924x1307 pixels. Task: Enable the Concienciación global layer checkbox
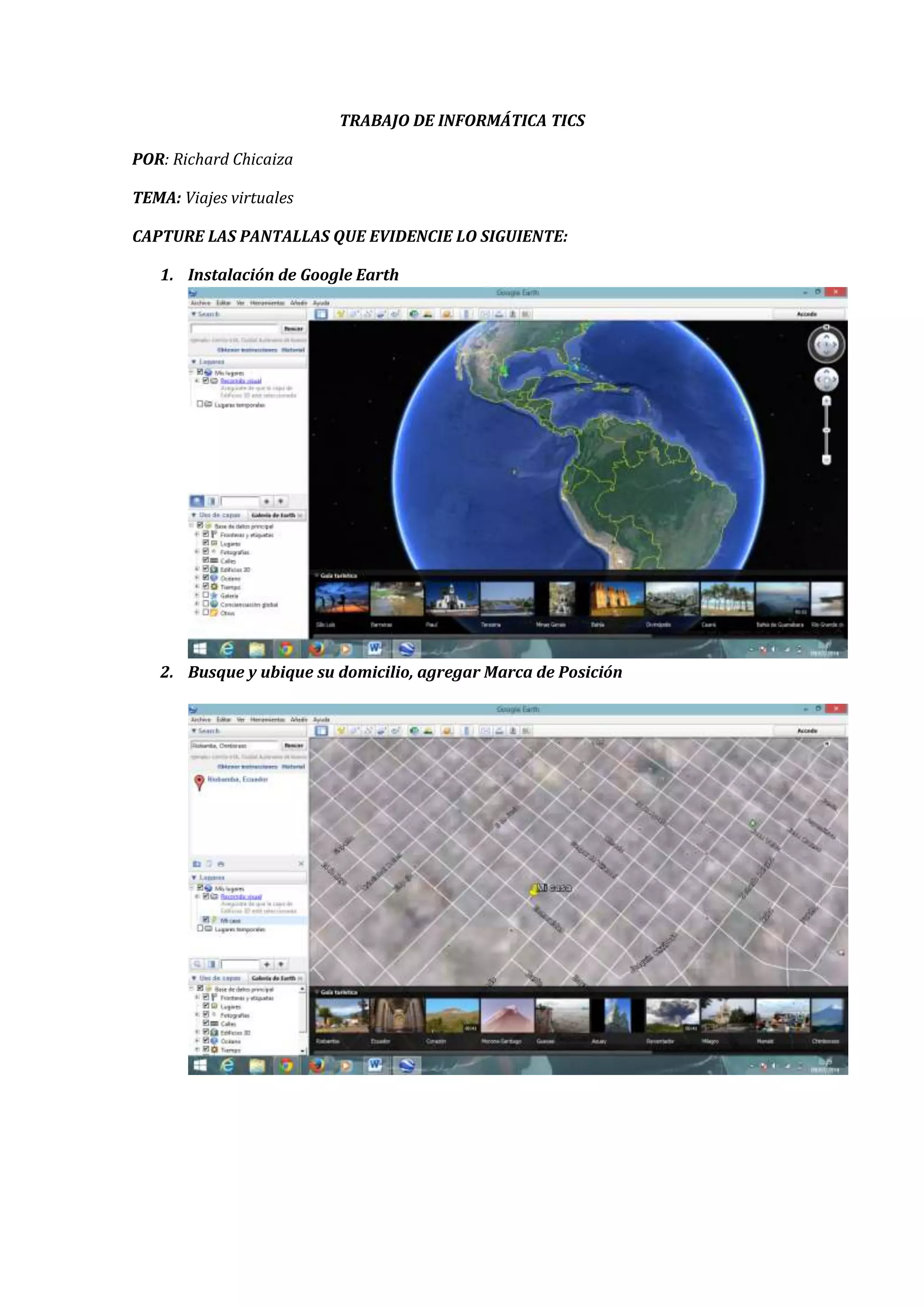click(206, 604)
